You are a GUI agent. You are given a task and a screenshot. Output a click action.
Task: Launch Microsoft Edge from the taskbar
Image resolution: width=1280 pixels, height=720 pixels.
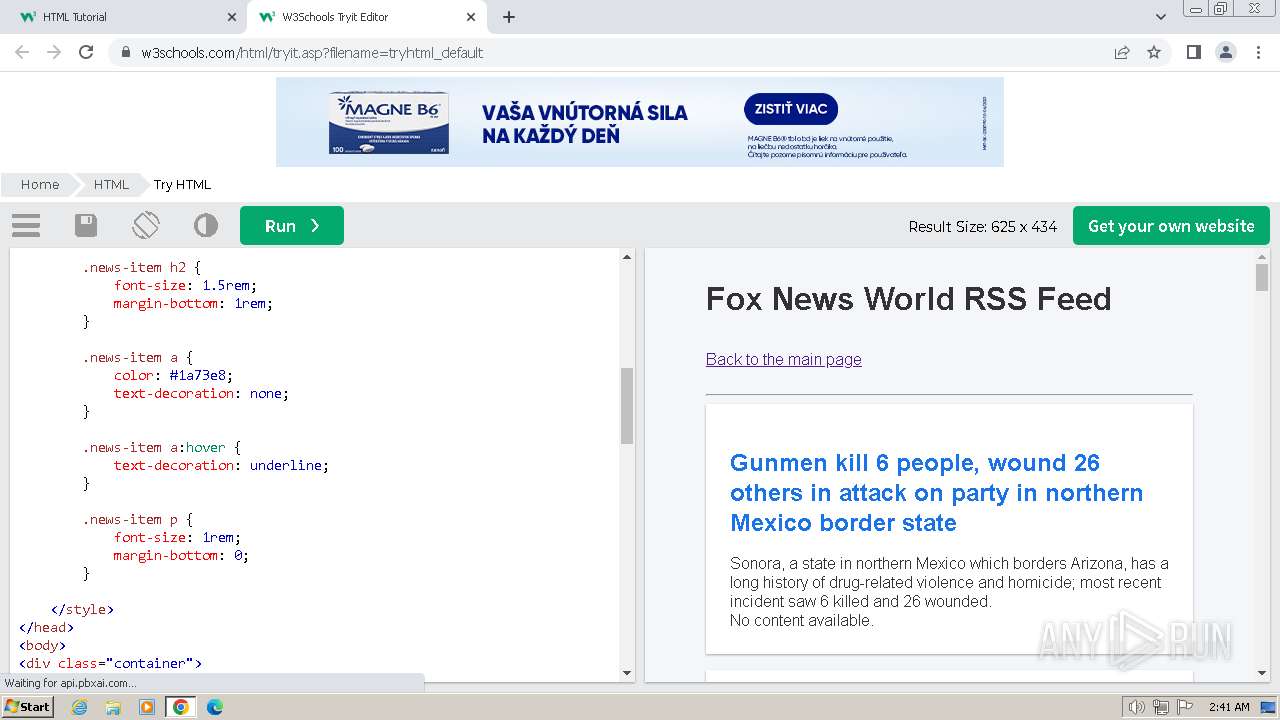[x=214, y=707]
